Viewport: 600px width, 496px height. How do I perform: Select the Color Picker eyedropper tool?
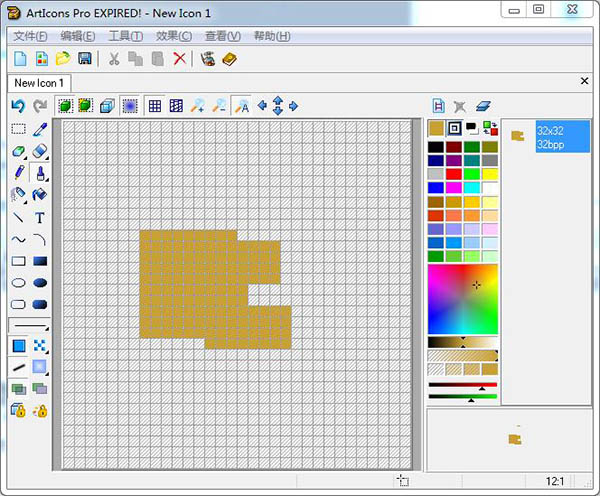(40, 129)
